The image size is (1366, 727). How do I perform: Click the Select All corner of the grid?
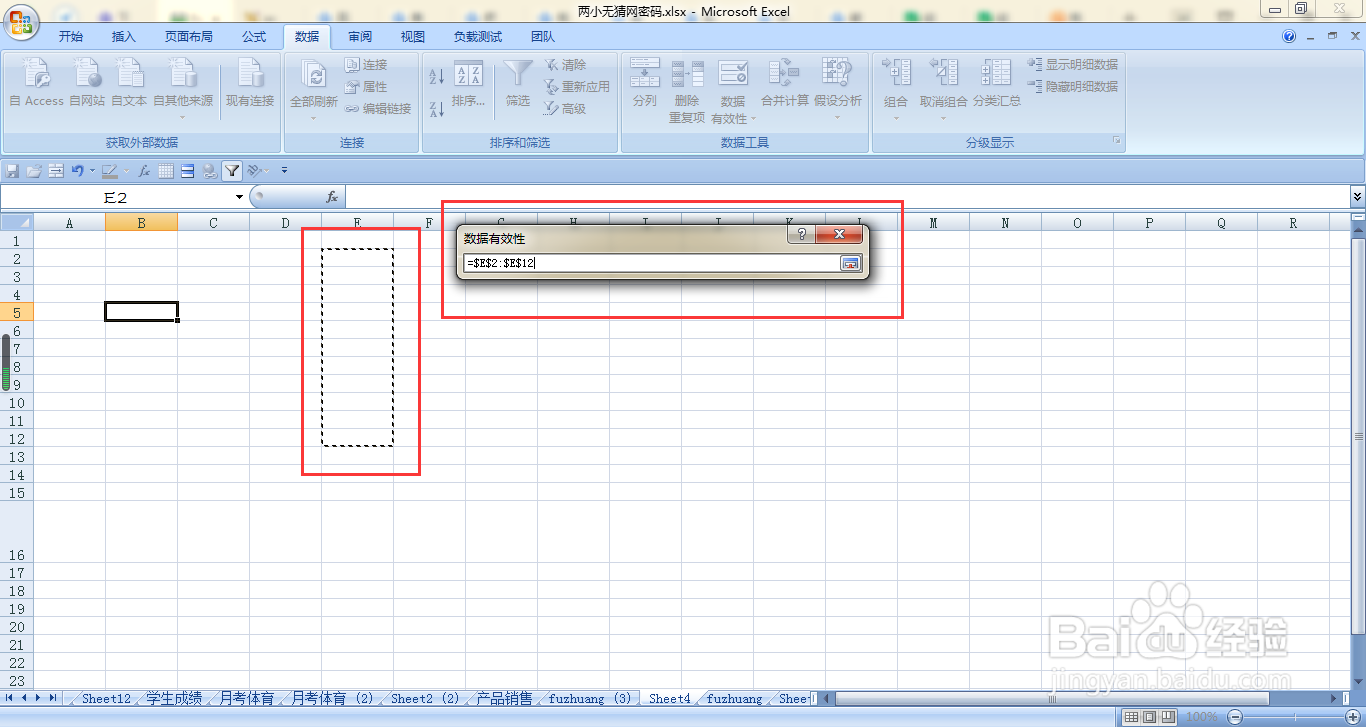click(x=16, y=222)
